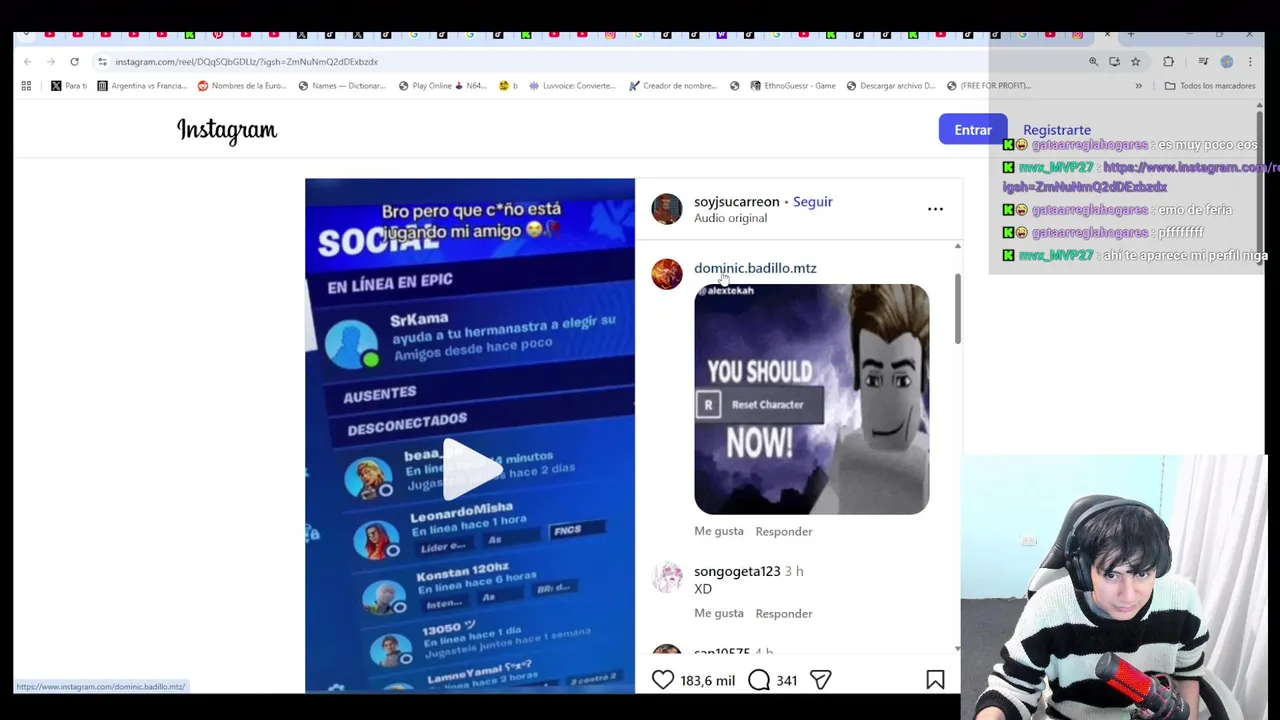
Task: Open the 'Nombres de la Euro' bookmark
Action: (x=242, y=86)
